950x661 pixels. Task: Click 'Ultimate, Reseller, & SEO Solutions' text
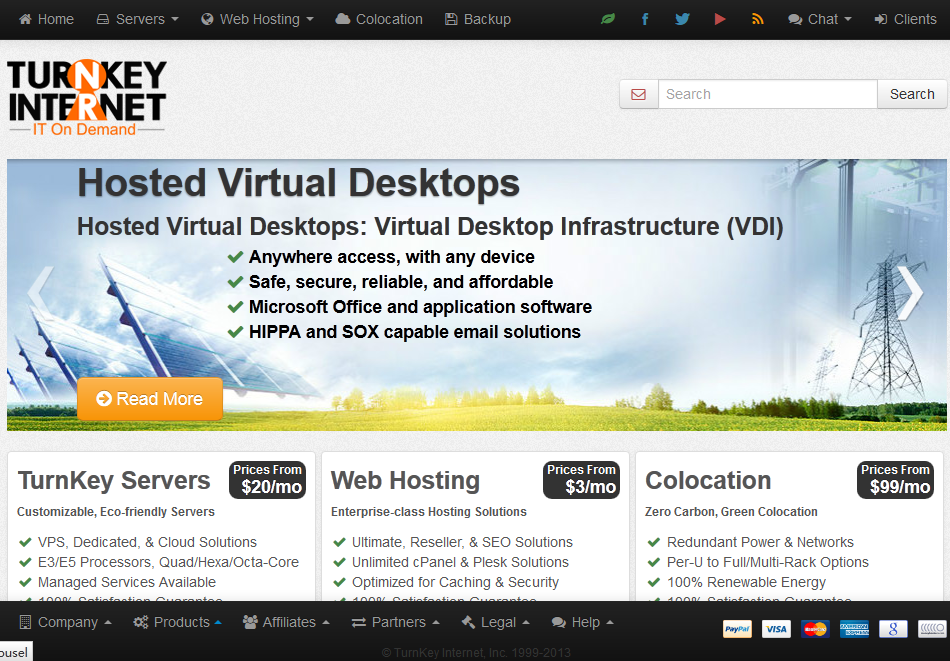tap(462, 542)
